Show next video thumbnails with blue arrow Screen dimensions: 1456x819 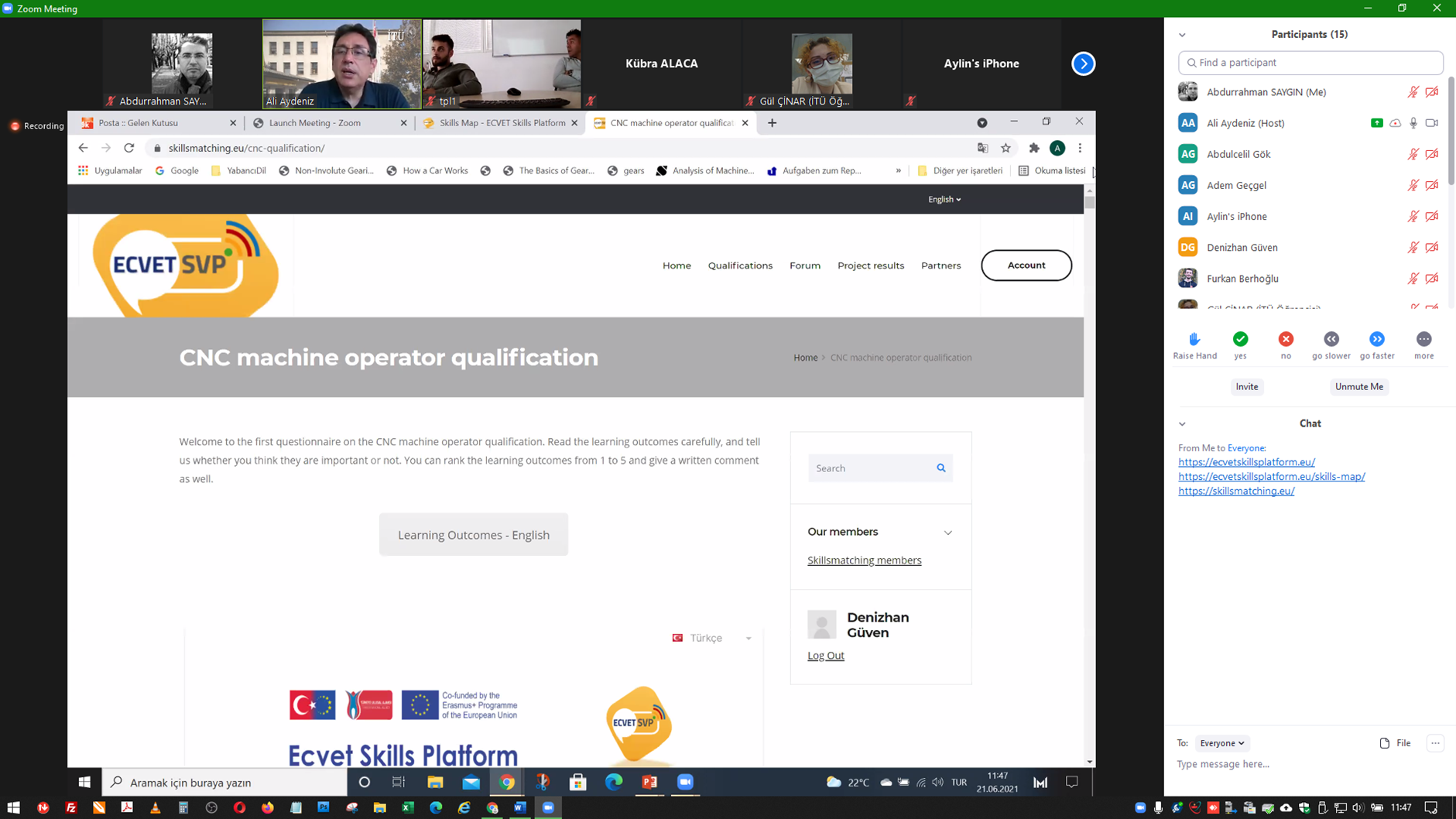1083,63
